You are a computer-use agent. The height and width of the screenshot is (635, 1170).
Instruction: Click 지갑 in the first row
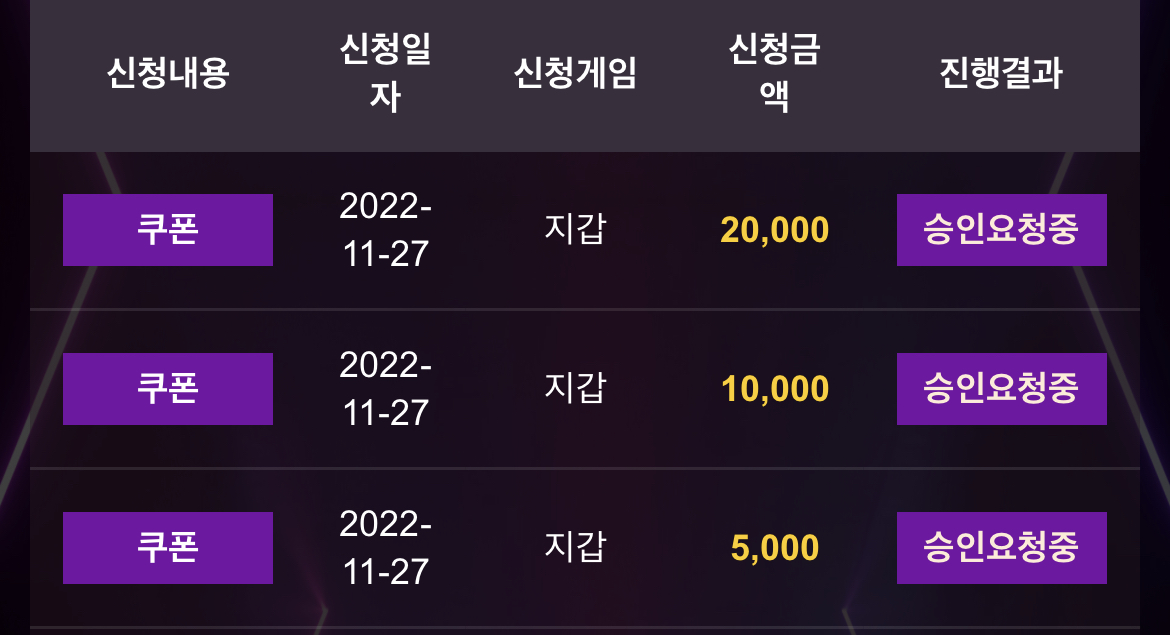tap(575, 229)
